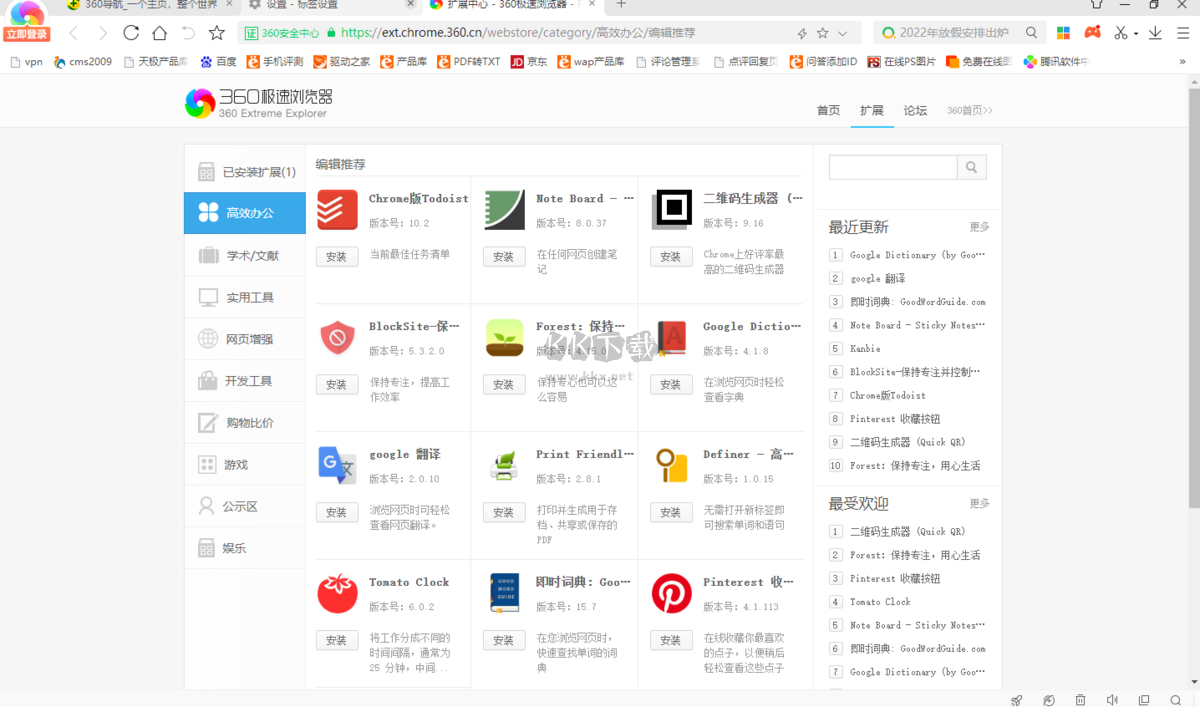The image size is (1200, 707).
Task: Click the magnifier icon in the browser search box
Action: (1031, 33)
